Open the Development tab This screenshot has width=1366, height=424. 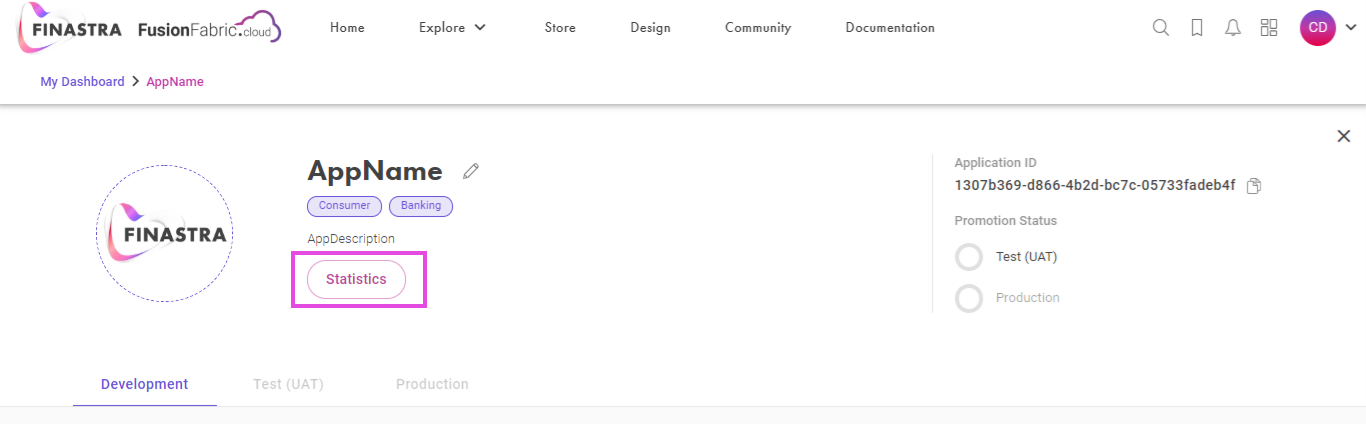tap(144, 384)
